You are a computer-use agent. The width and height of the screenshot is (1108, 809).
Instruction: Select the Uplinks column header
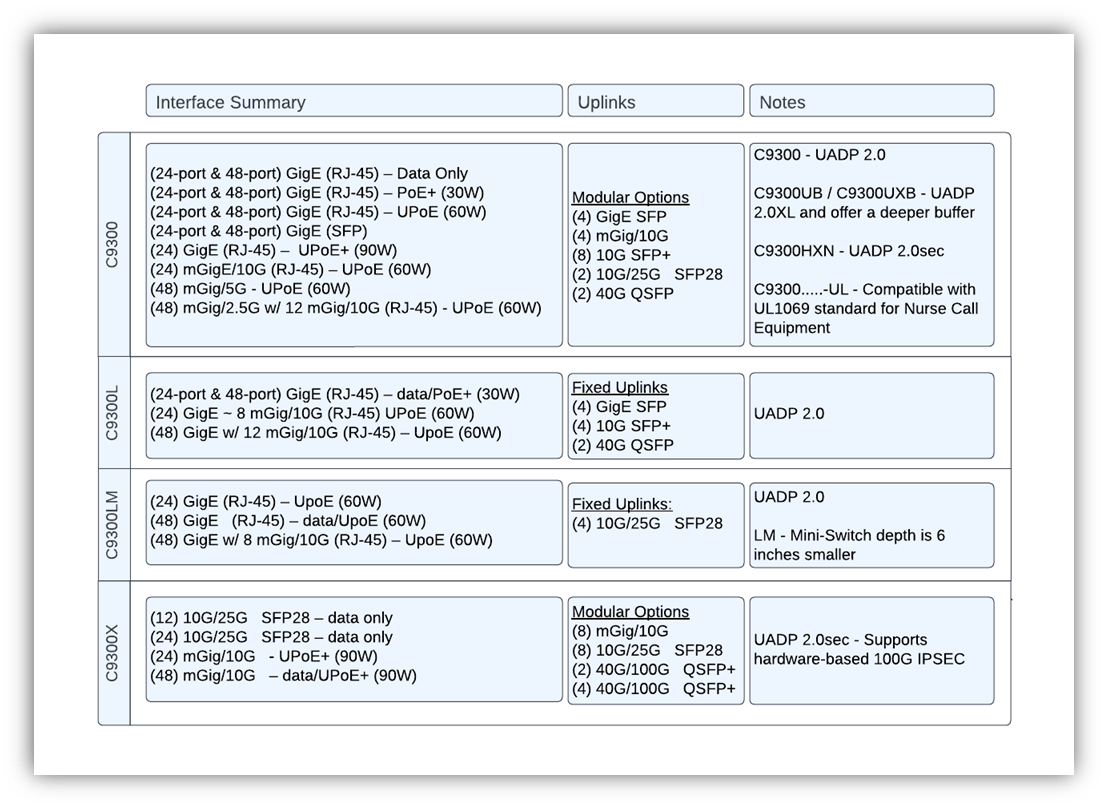click(x=655, y=100)
